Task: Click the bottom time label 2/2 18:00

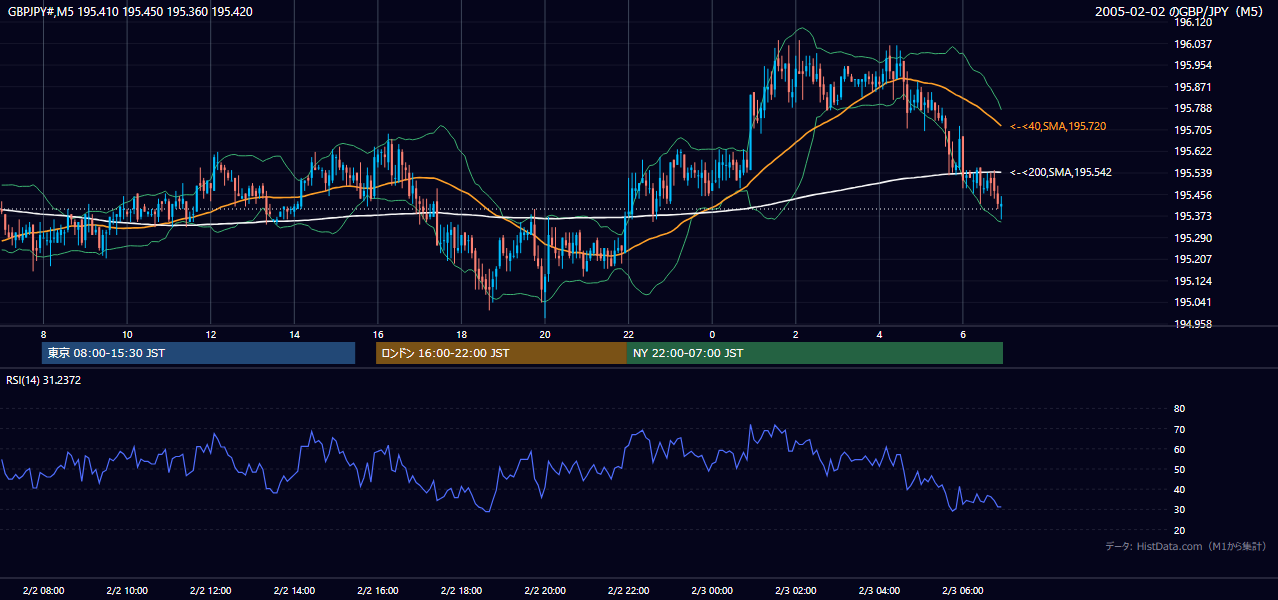Action: pyautogui.click(x=461, y=591)
